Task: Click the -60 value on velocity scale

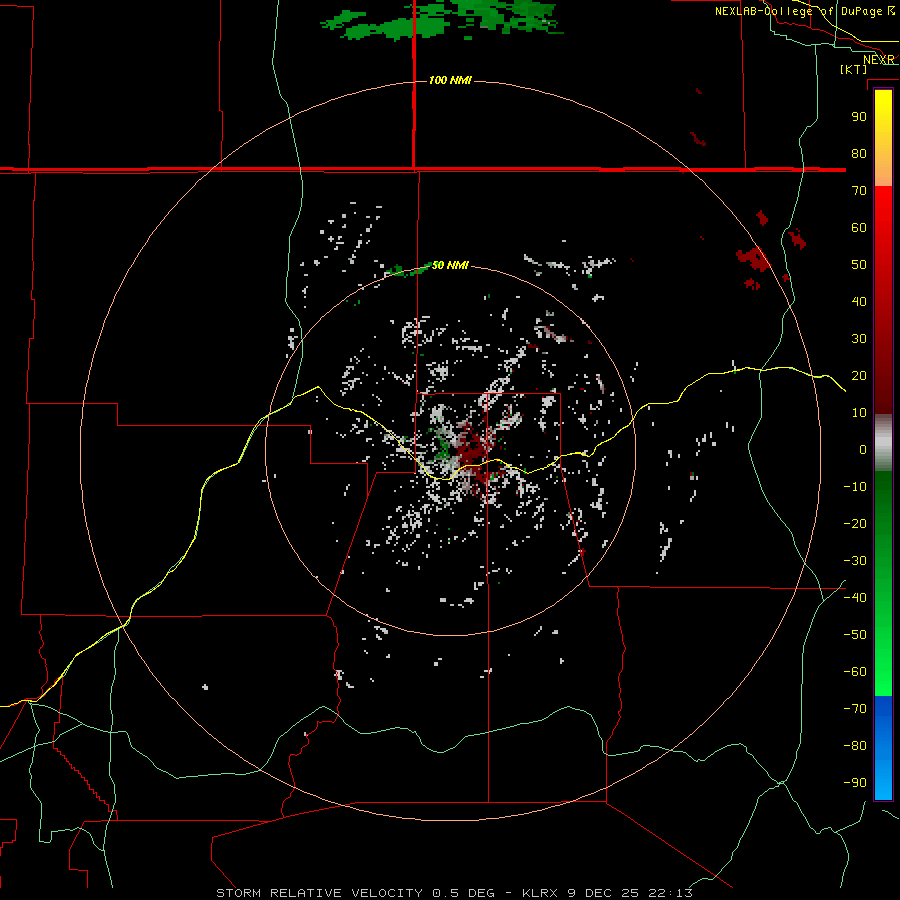Action: 855,672
